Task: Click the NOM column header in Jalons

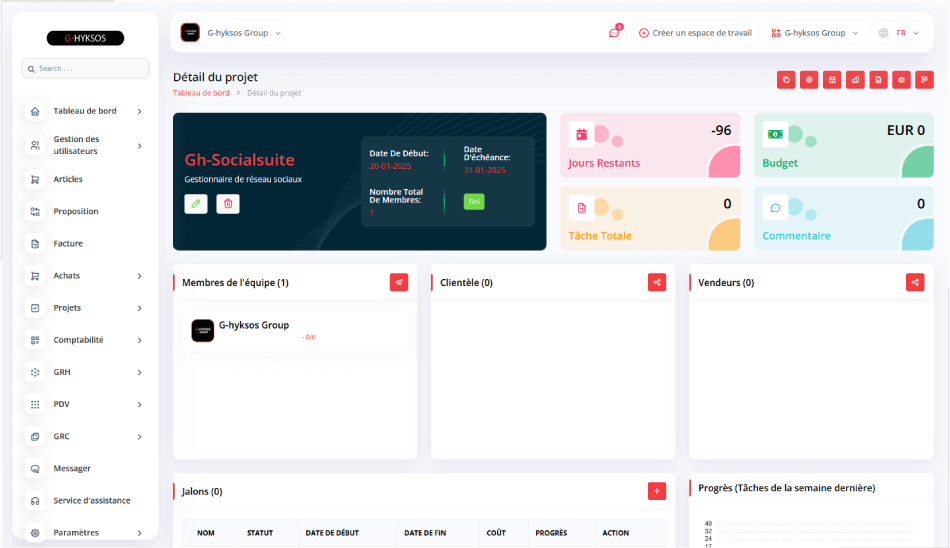Action: point(206,533)
